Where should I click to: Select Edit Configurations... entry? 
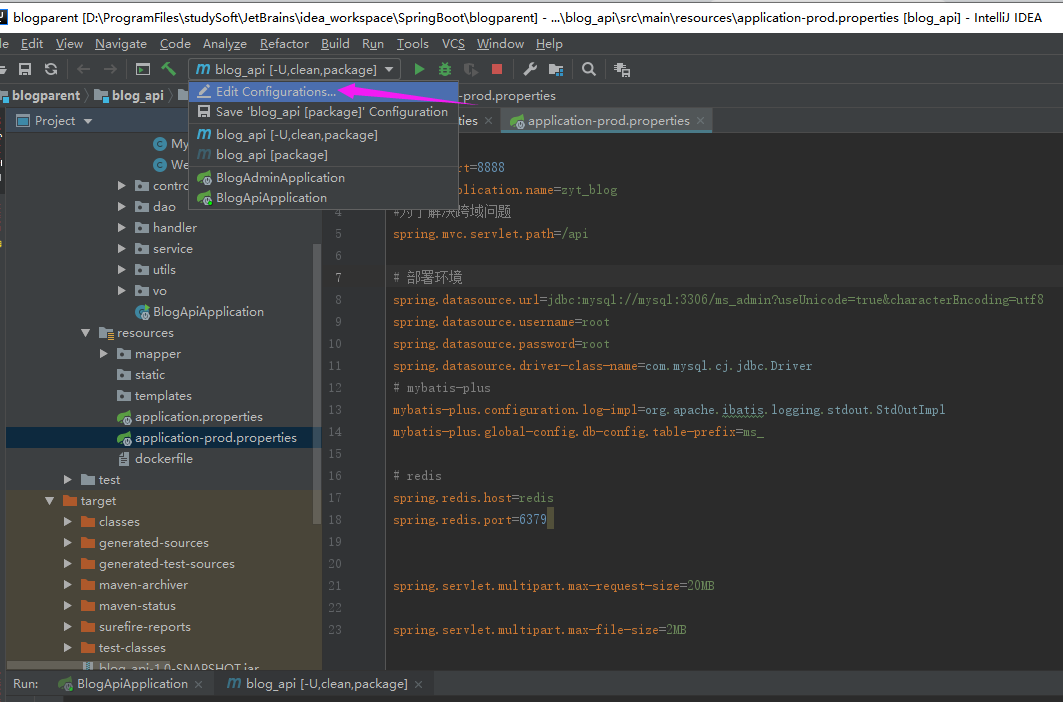click(323, 92)
